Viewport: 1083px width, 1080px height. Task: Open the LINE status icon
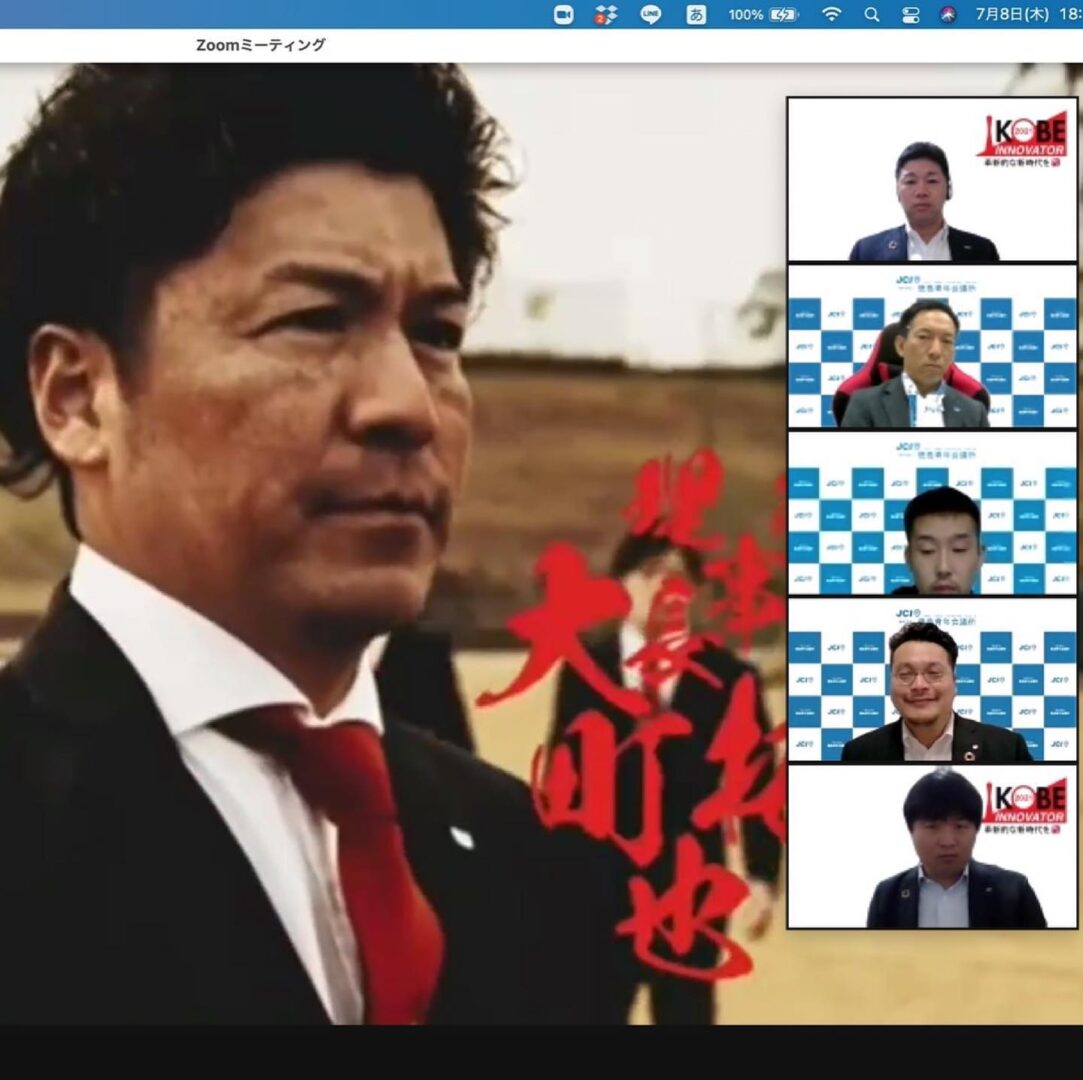tap(651, 14)
